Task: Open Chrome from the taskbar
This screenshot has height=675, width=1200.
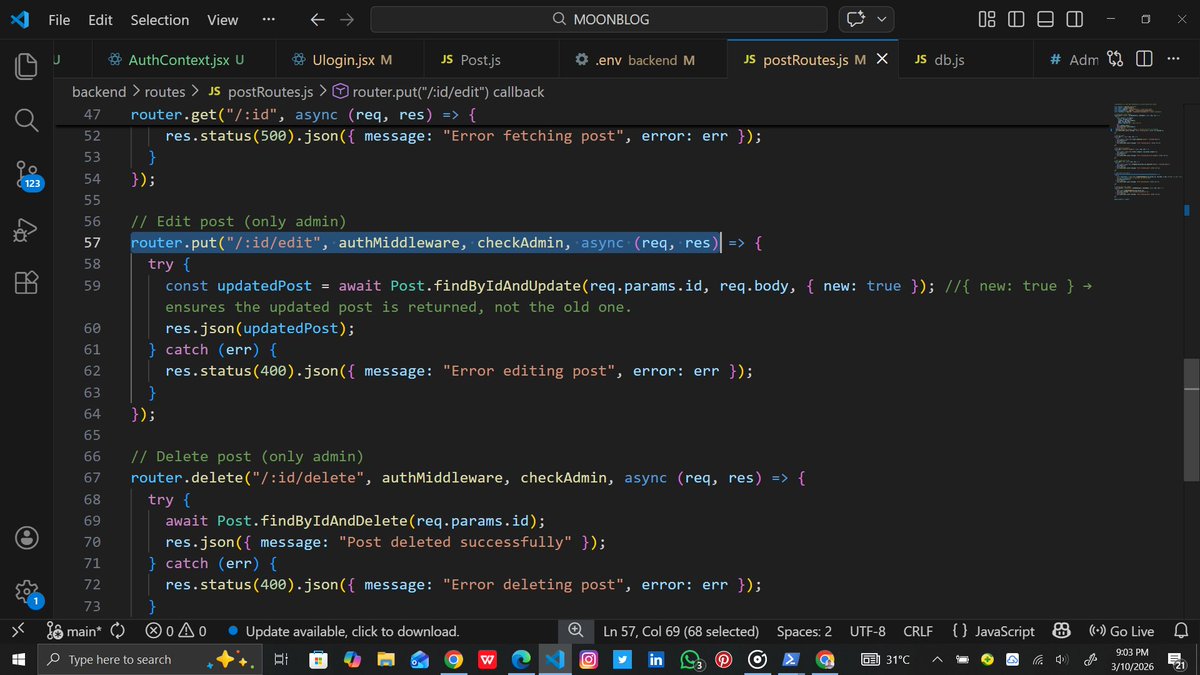Action: point(453,659)
